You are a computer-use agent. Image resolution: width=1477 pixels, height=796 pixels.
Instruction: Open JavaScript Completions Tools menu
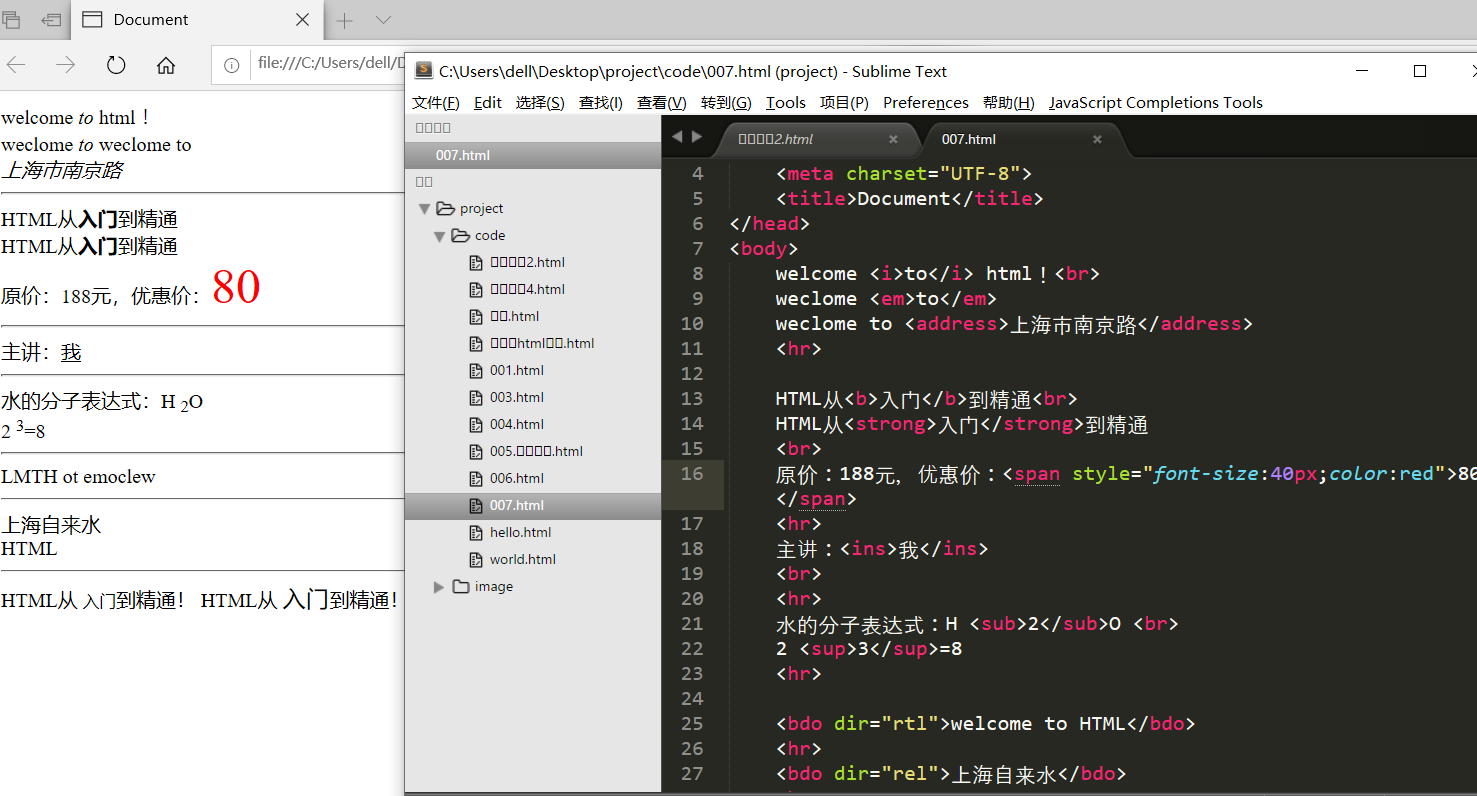point(1156,102)
